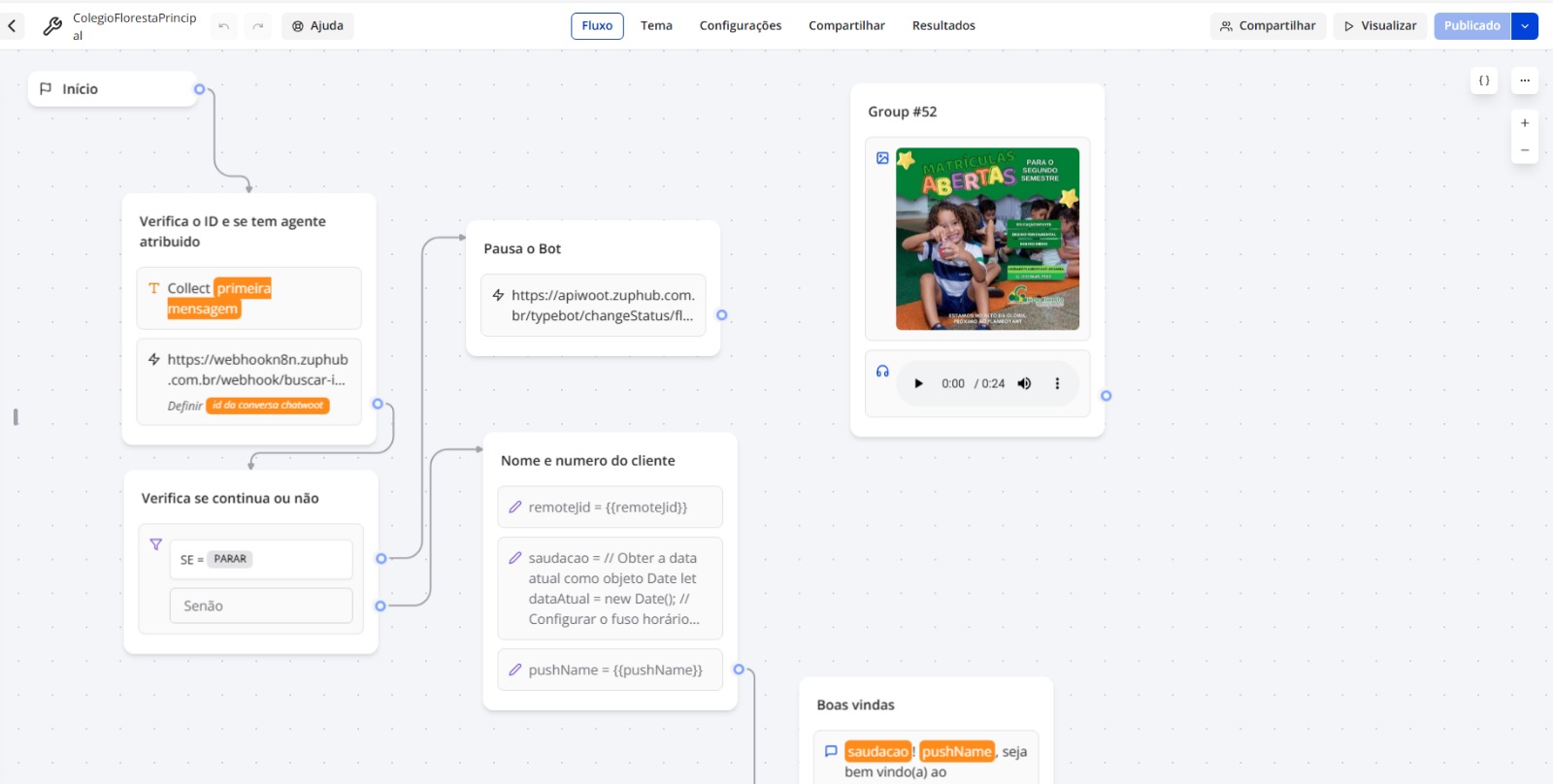
Task: Open apiwoot changeStatus webhook block
Action: (x=593, y=306)
